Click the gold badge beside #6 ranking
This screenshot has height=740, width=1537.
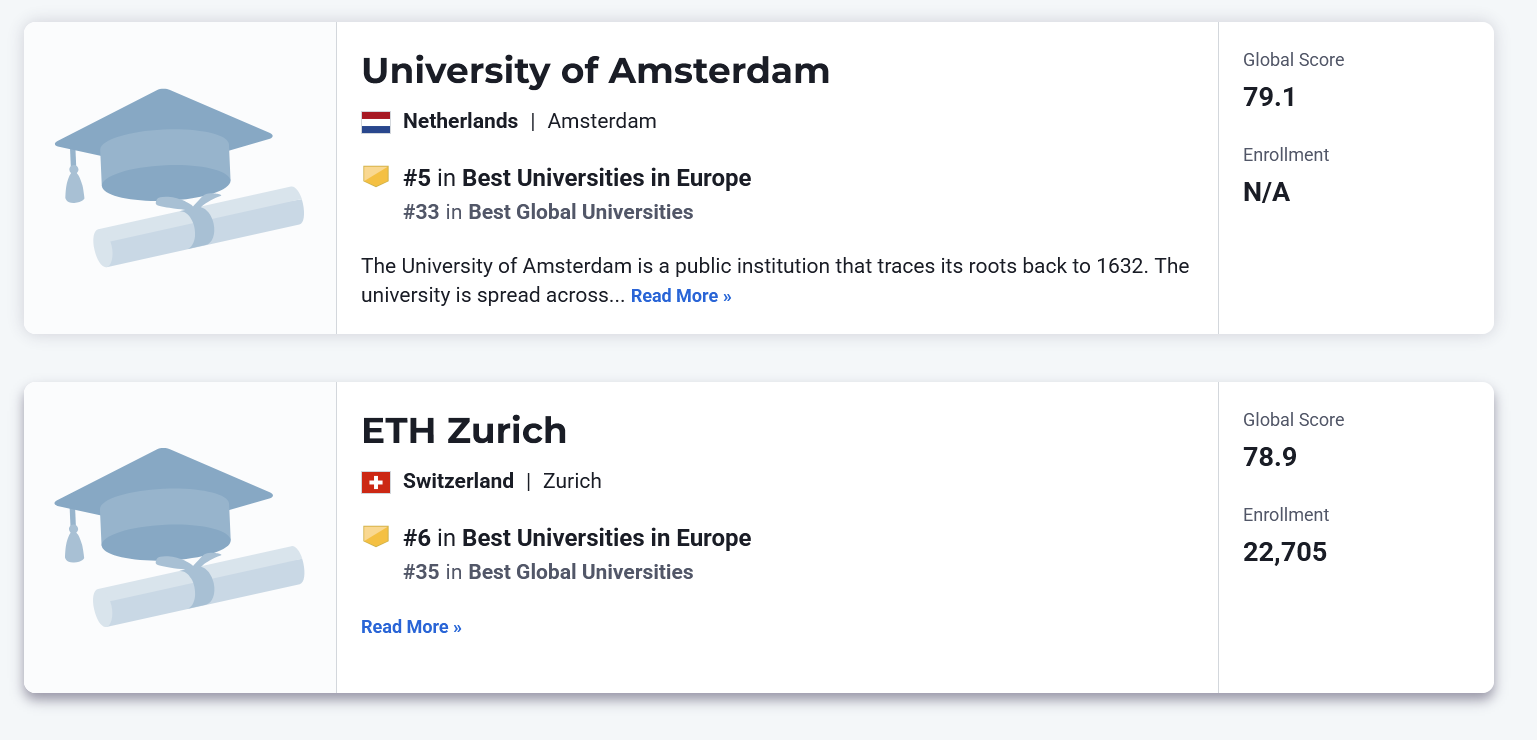point(375,537)
